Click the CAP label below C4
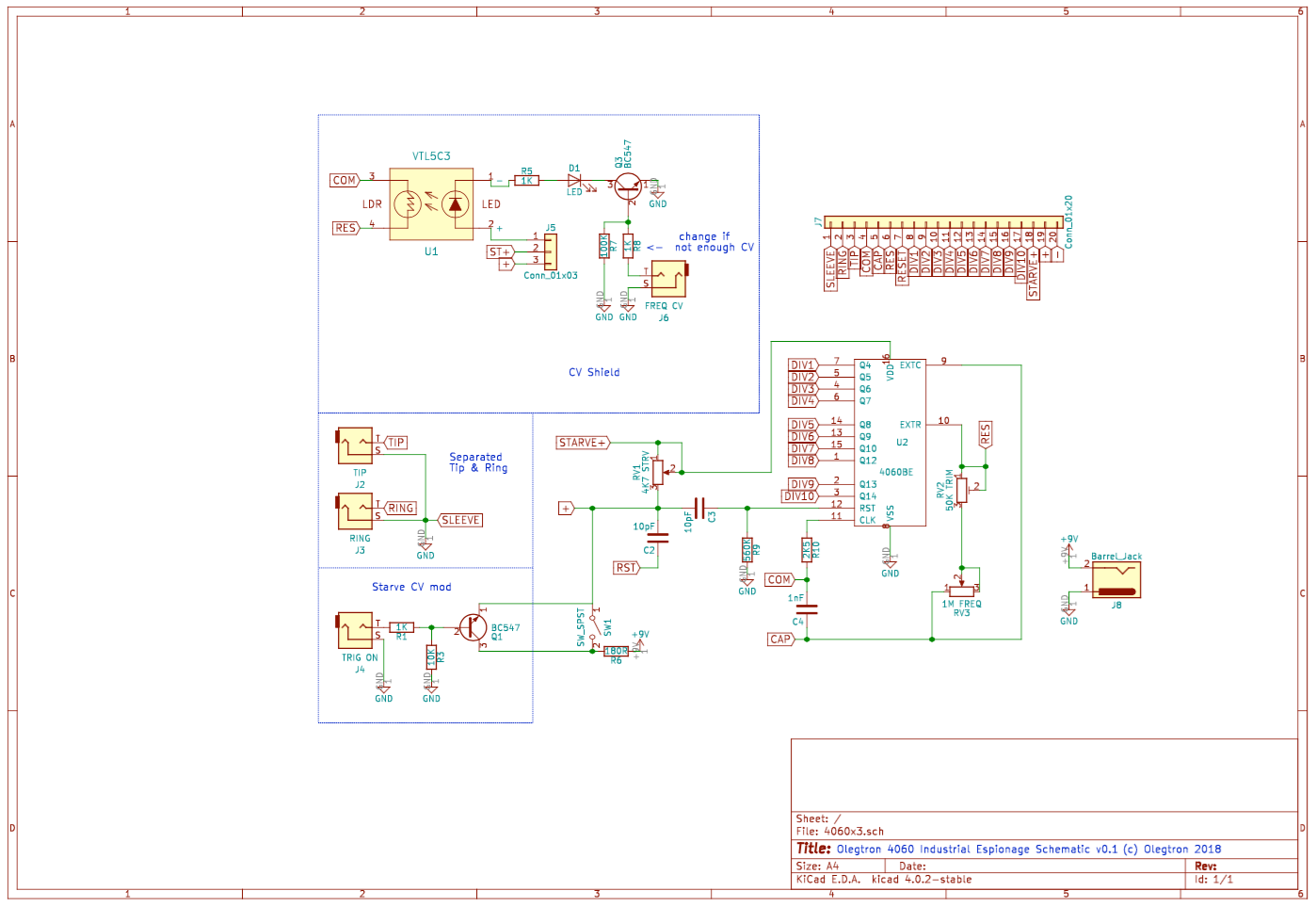The height and width of the screenshot is (907, 1316). (781, 639)
